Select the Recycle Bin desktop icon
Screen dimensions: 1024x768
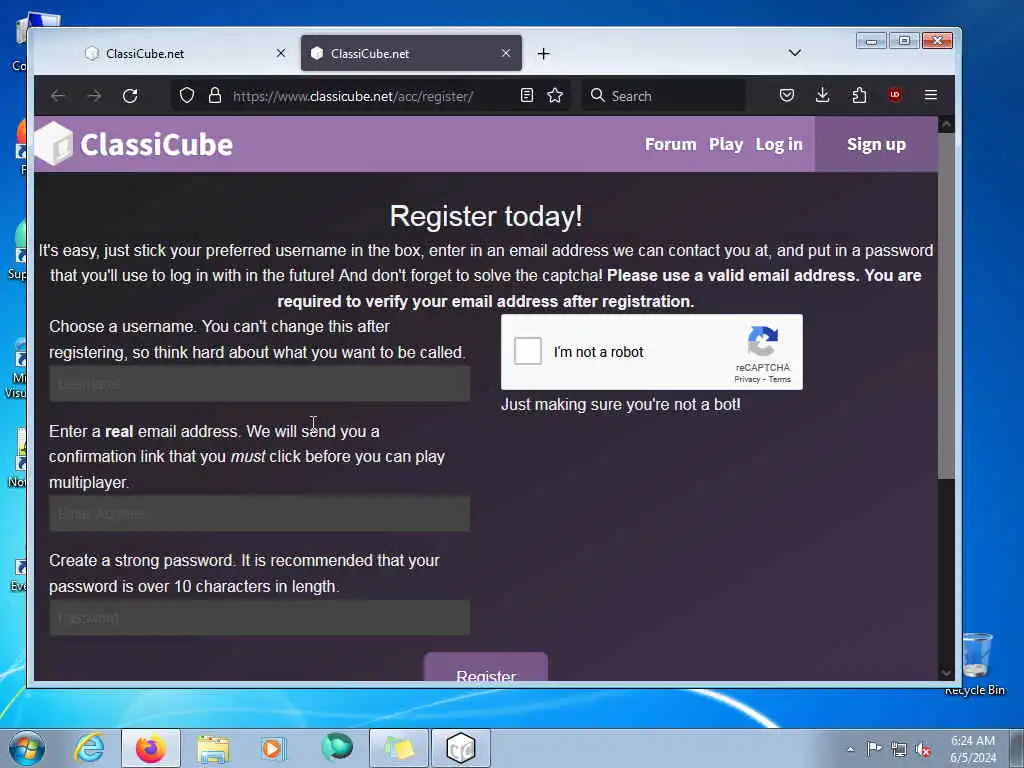pos(975,664)
